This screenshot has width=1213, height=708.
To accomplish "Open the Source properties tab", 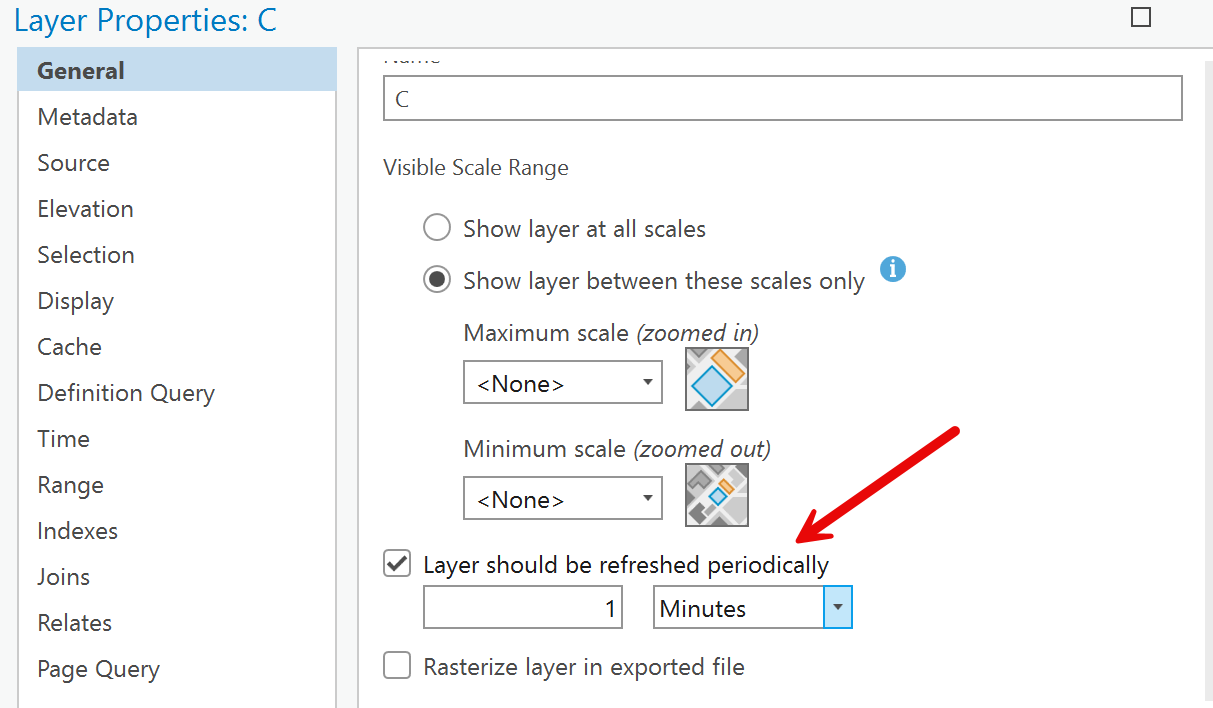I will tap(74, 163).
